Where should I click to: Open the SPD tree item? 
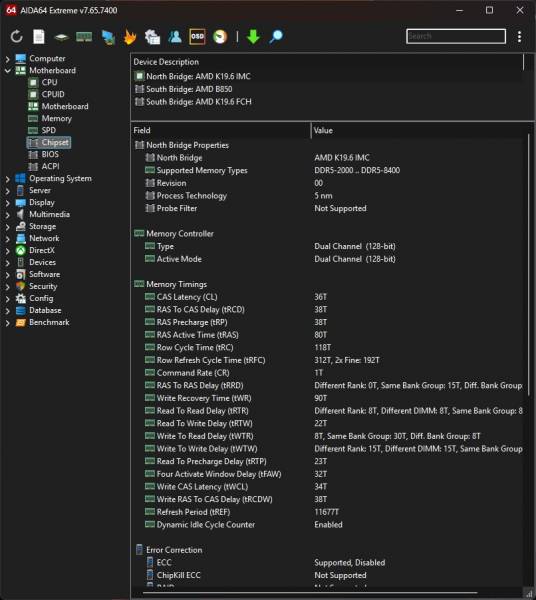42,130
